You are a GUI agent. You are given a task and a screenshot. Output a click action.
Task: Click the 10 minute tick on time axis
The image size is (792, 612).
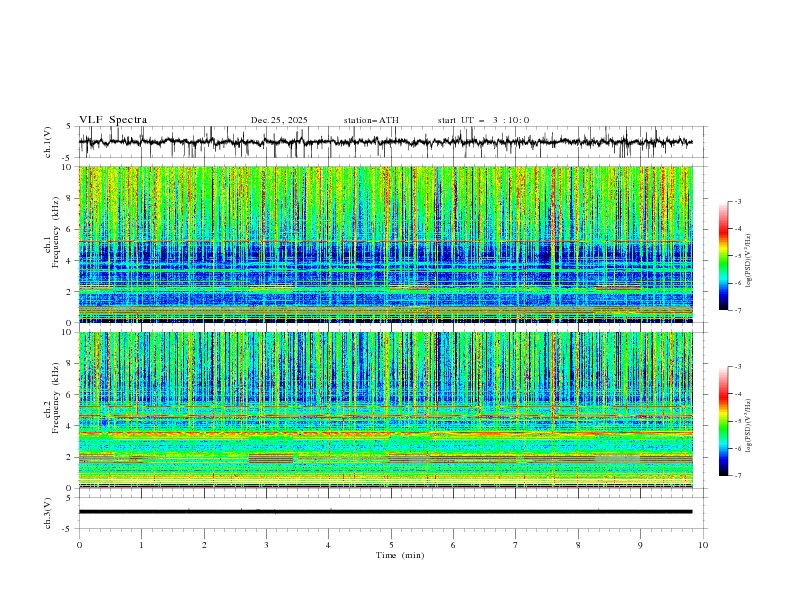(x=703, y=545)
